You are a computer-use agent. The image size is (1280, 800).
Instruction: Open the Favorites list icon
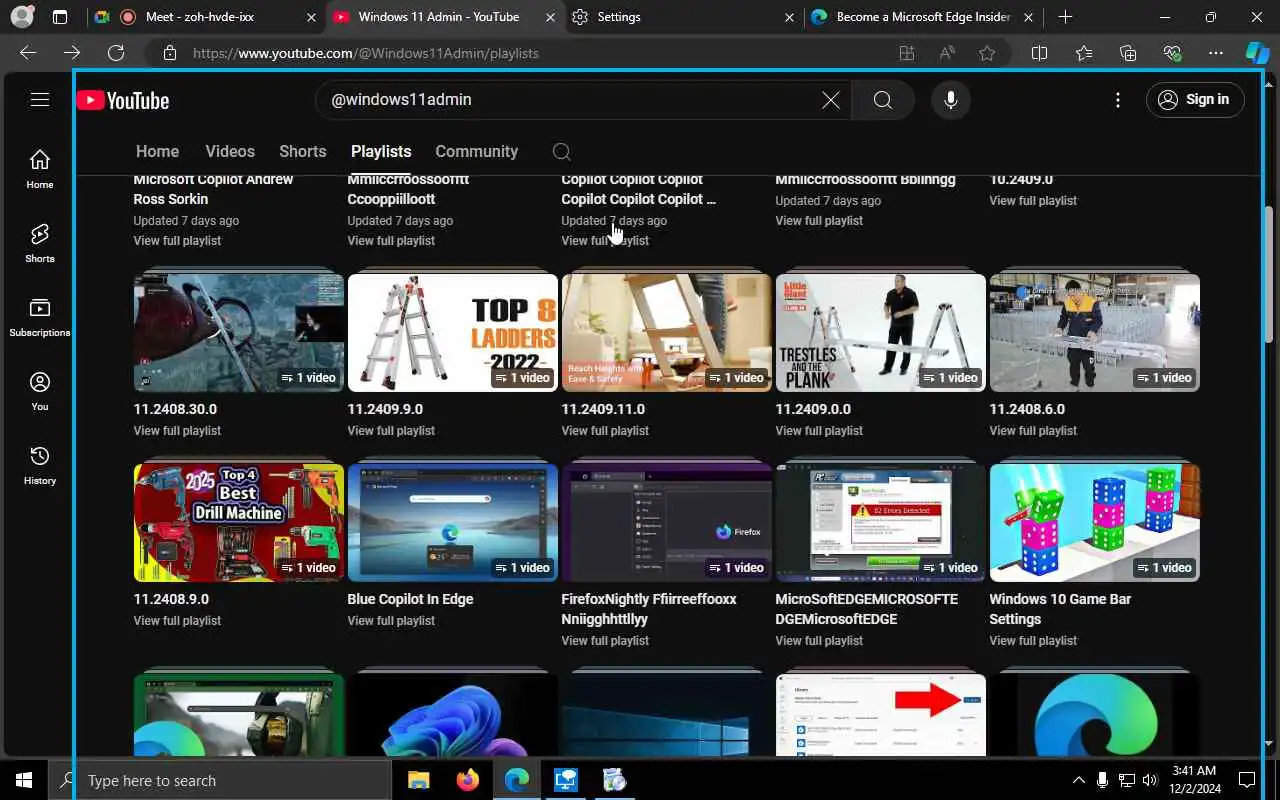click(x=1084, y=53)
